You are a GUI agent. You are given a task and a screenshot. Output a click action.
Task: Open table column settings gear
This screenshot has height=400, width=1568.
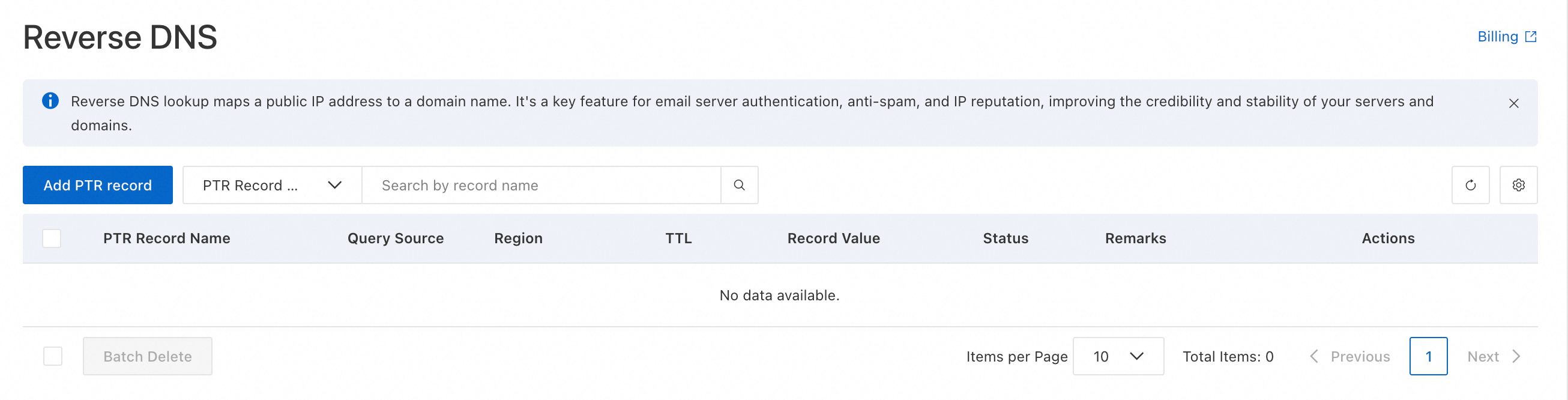(x=1518, y=185)
